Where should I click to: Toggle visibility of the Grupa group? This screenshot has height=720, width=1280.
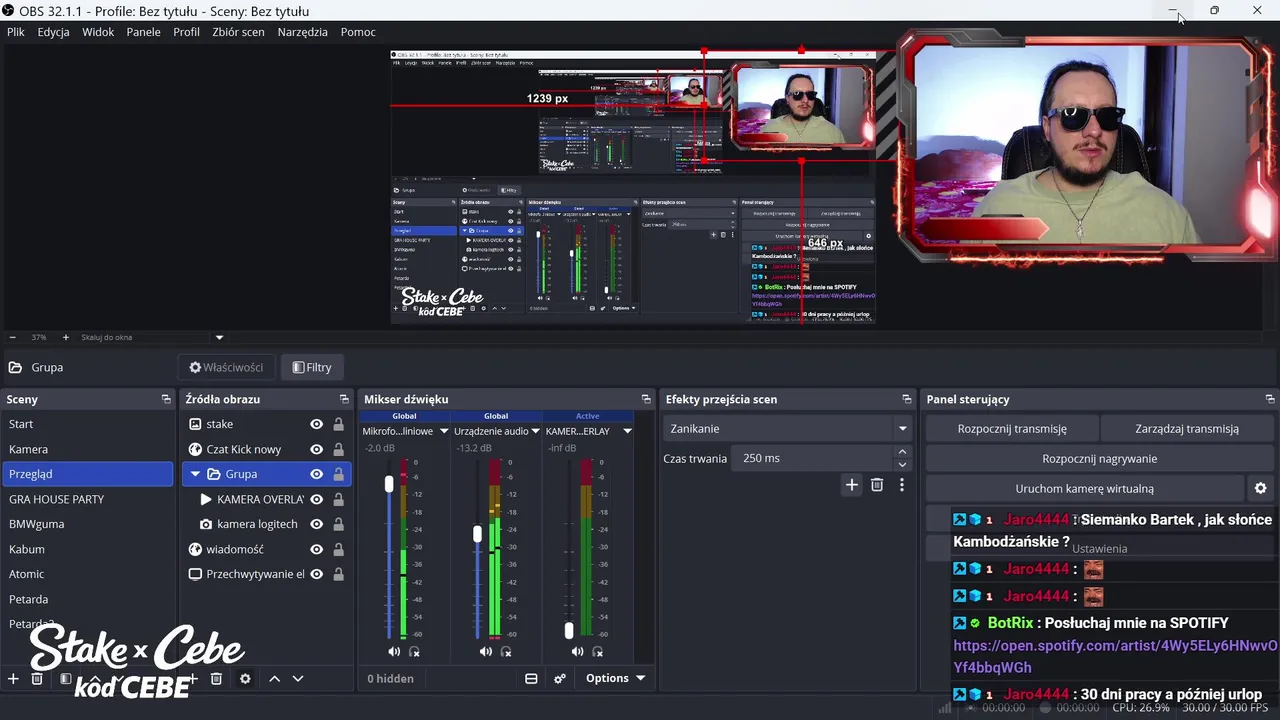tap(316, 474)
